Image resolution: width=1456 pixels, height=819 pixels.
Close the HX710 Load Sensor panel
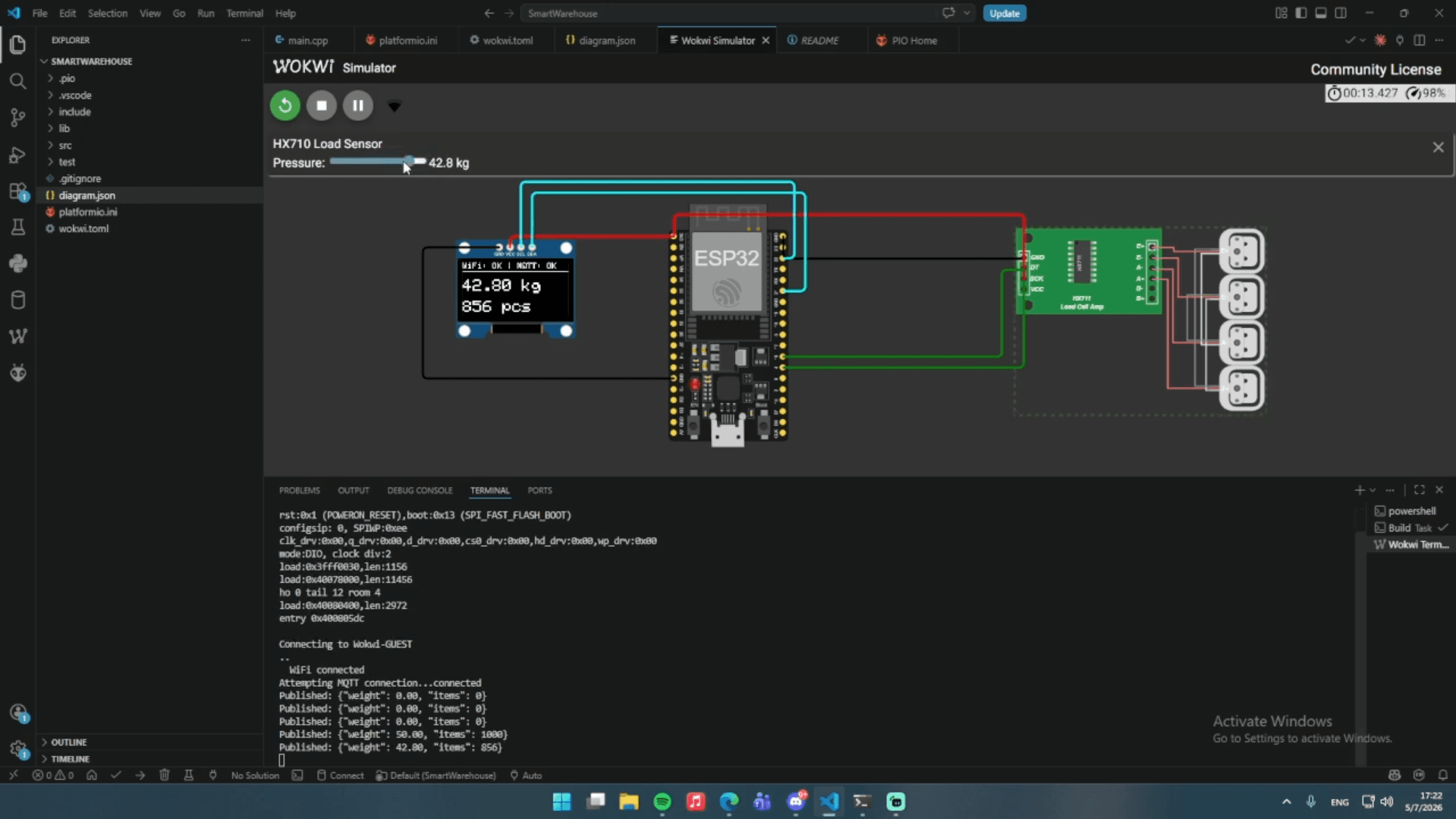1438,147
